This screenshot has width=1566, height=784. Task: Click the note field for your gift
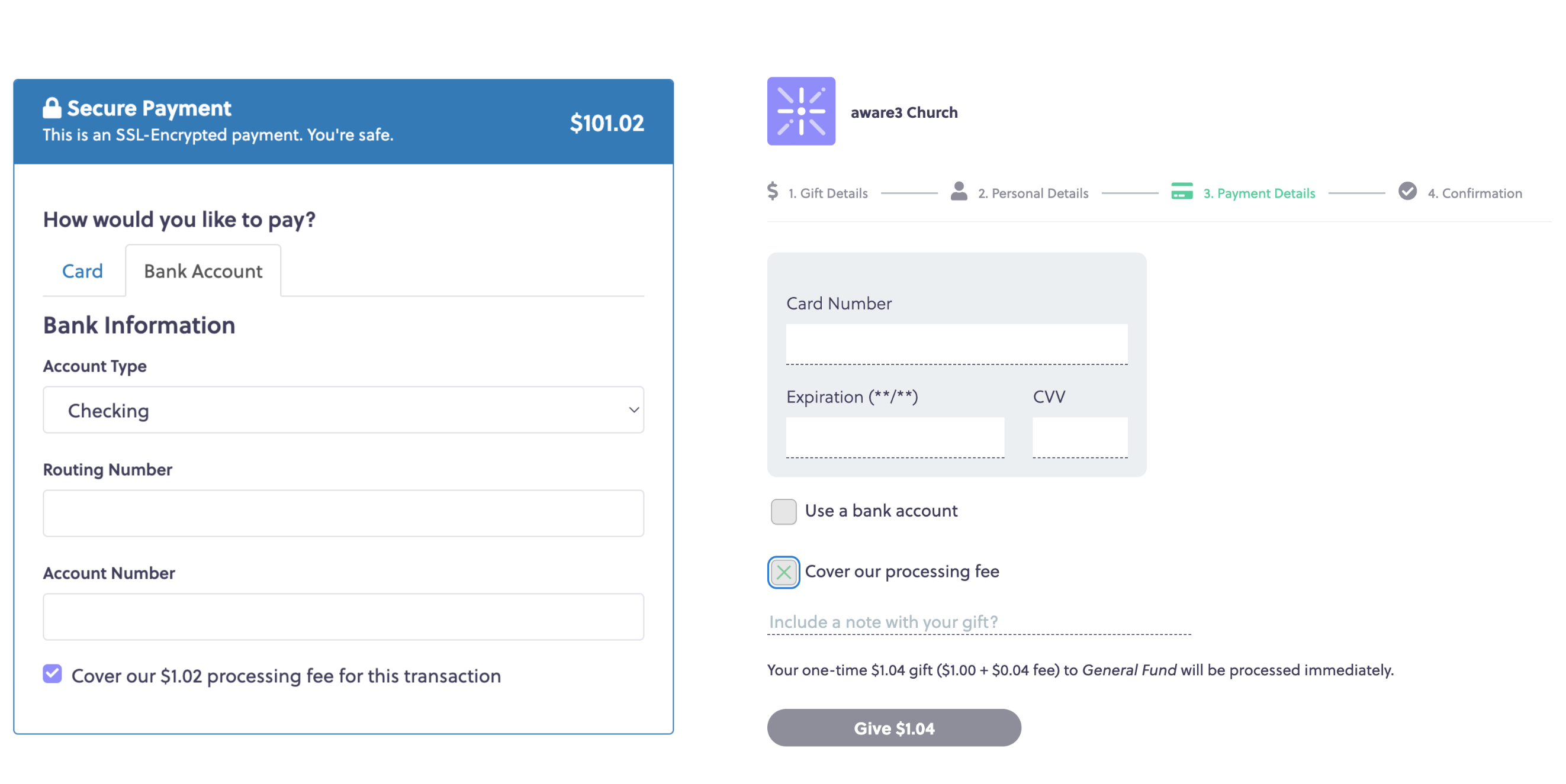[882, 622]
